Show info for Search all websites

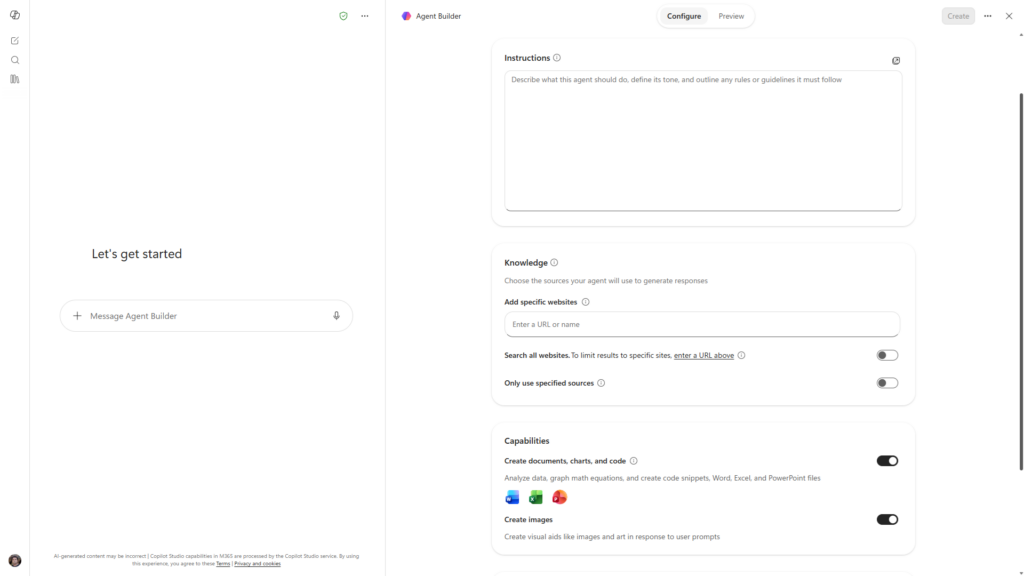pos(741,355)
